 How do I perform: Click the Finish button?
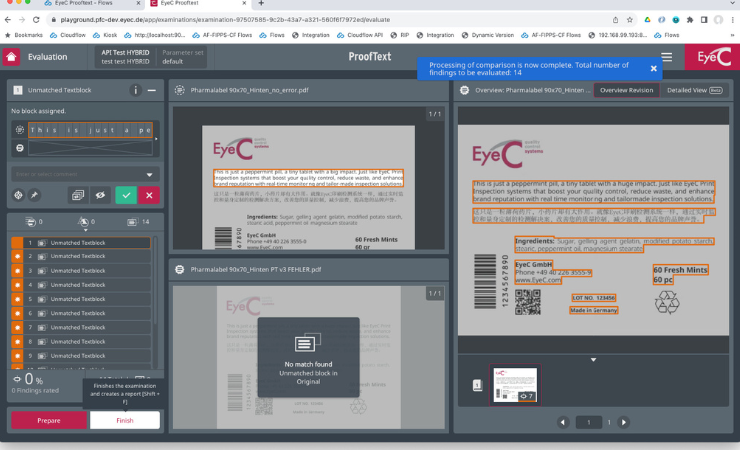(x=125, y=420)
